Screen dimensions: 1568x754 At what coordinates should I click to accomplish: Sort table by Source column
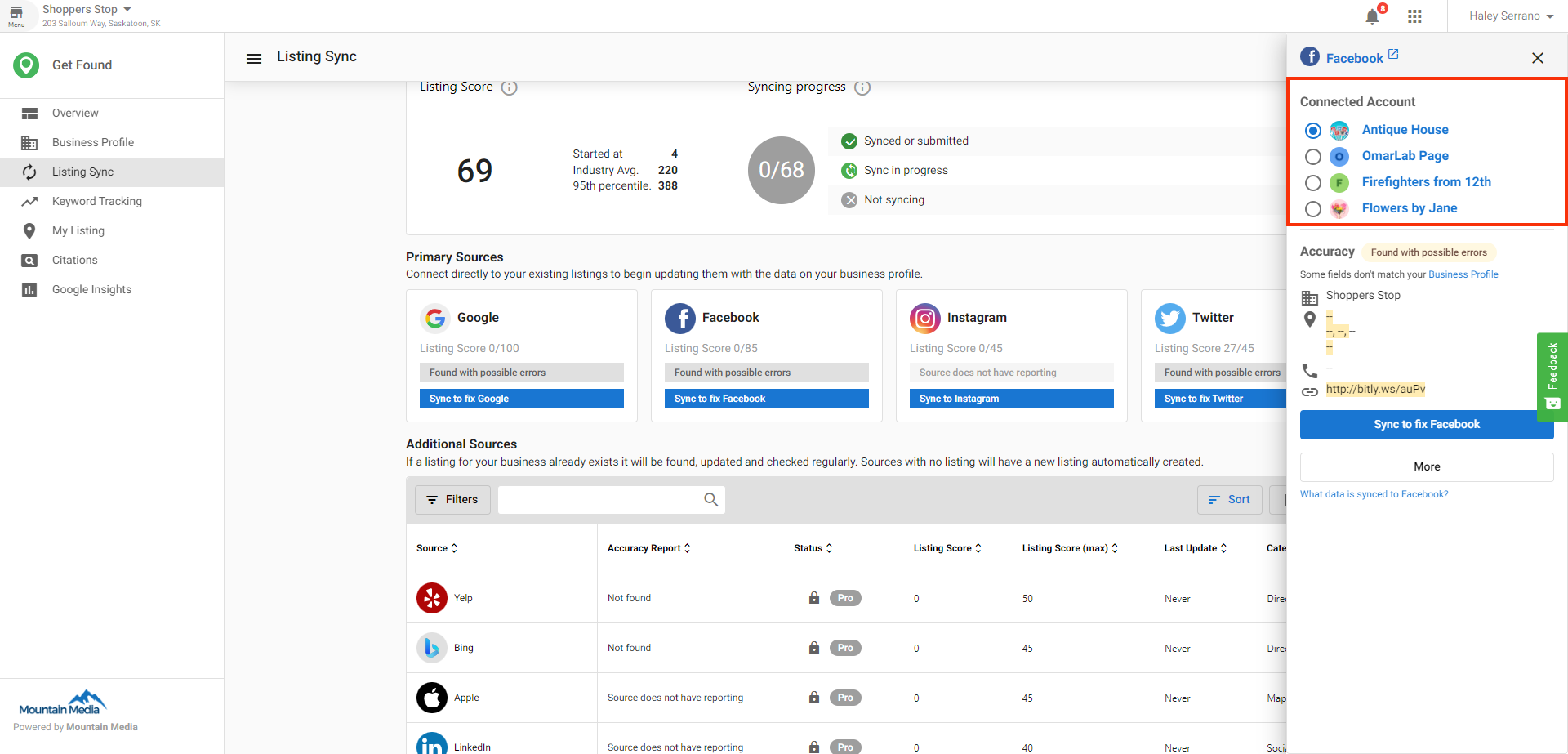coord(437,548)
